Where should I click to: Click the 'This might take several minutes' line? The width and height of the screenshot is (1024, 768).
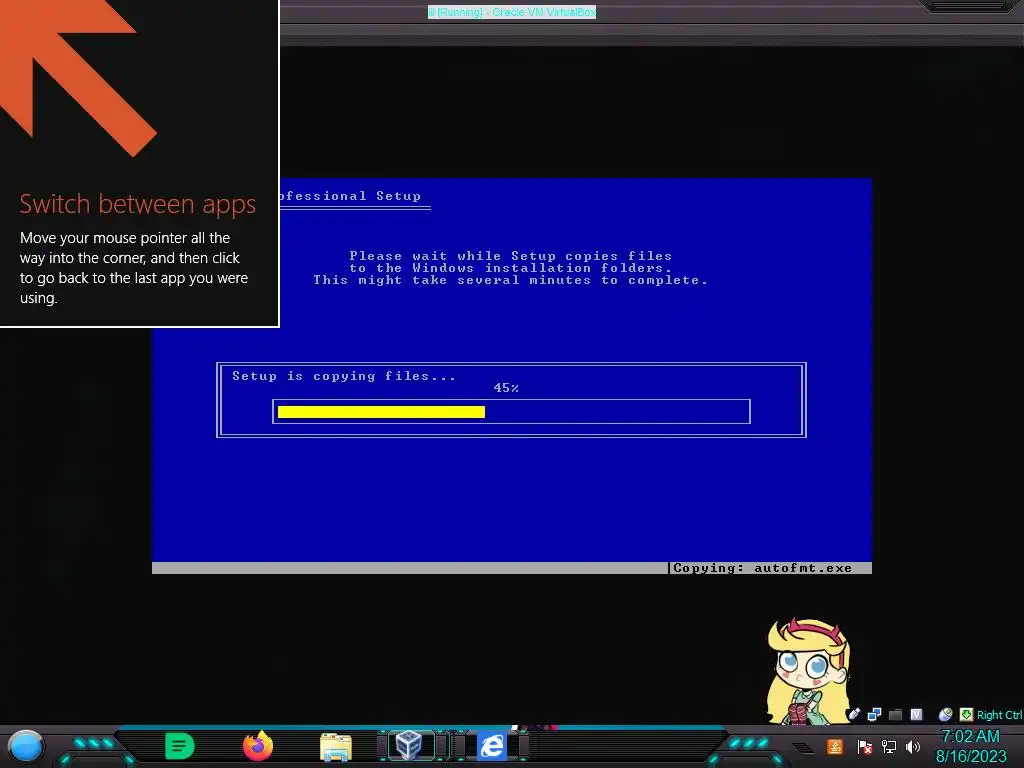coord(511,280)
